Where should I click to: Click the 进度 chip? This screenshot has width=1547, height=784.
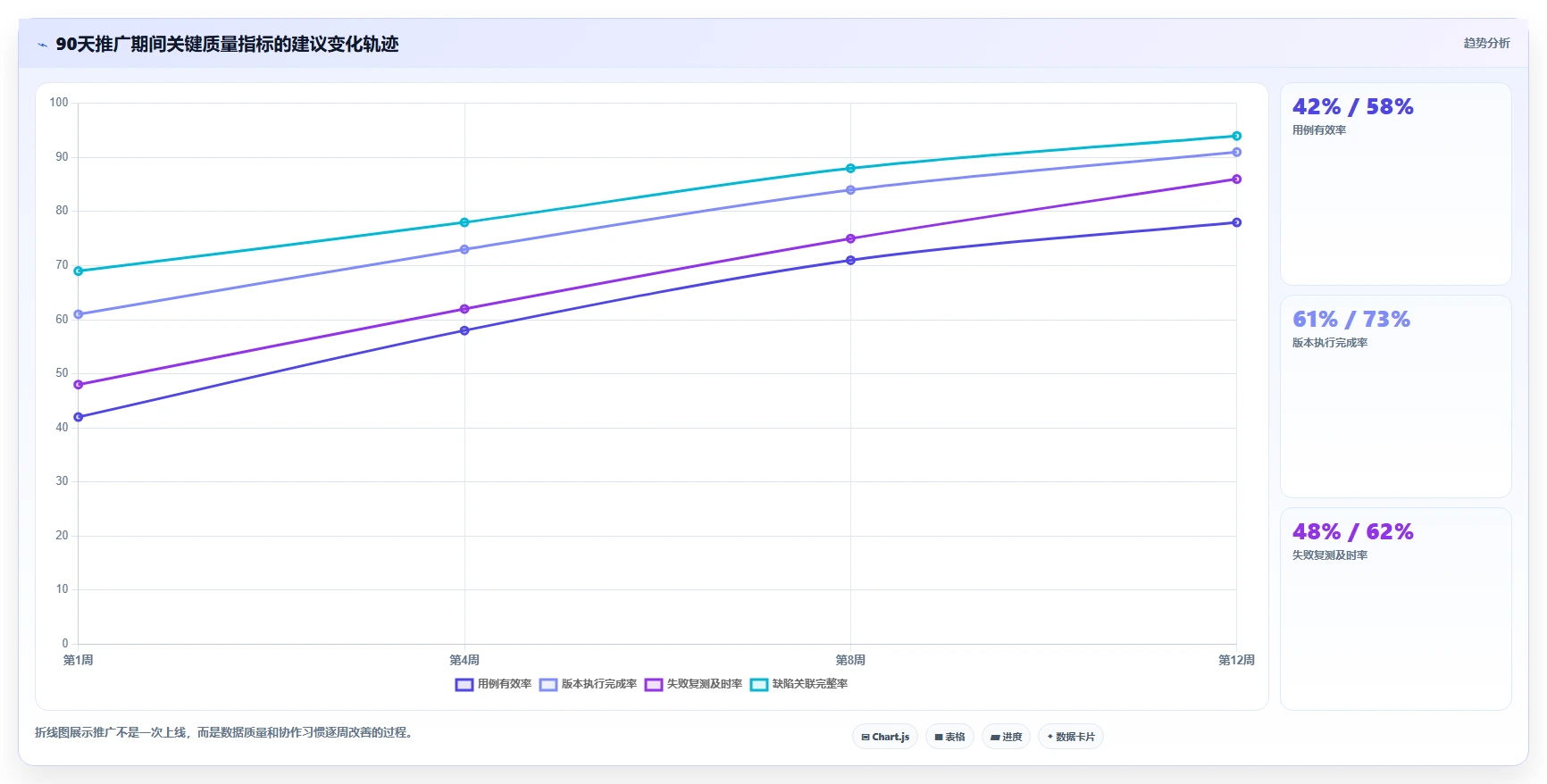pyautogui.click(x=1006, y=737)
